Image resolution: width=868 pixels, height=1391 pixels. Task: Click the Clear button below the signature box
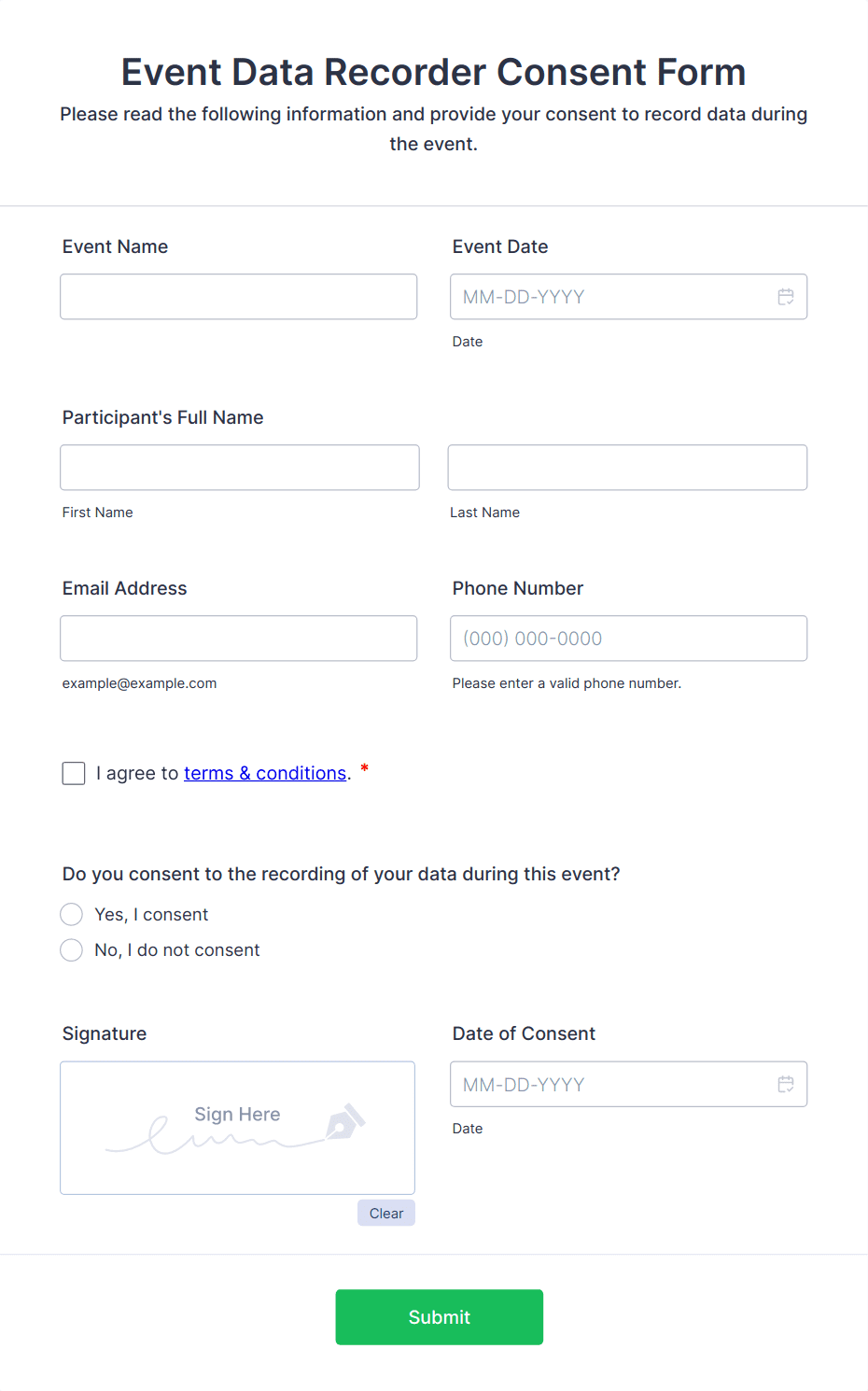[x=385, y=1213]
